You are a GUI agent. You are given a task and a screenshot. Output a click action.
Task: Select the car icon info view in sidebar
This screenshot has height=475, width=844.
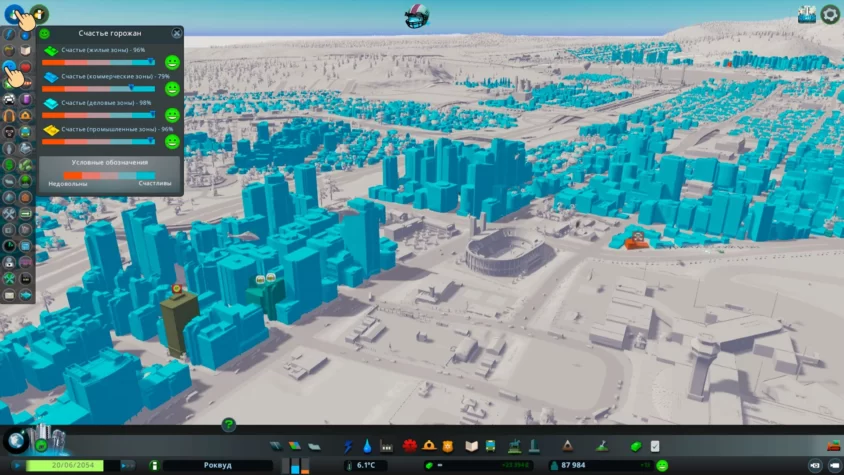[x=9, y=100]
